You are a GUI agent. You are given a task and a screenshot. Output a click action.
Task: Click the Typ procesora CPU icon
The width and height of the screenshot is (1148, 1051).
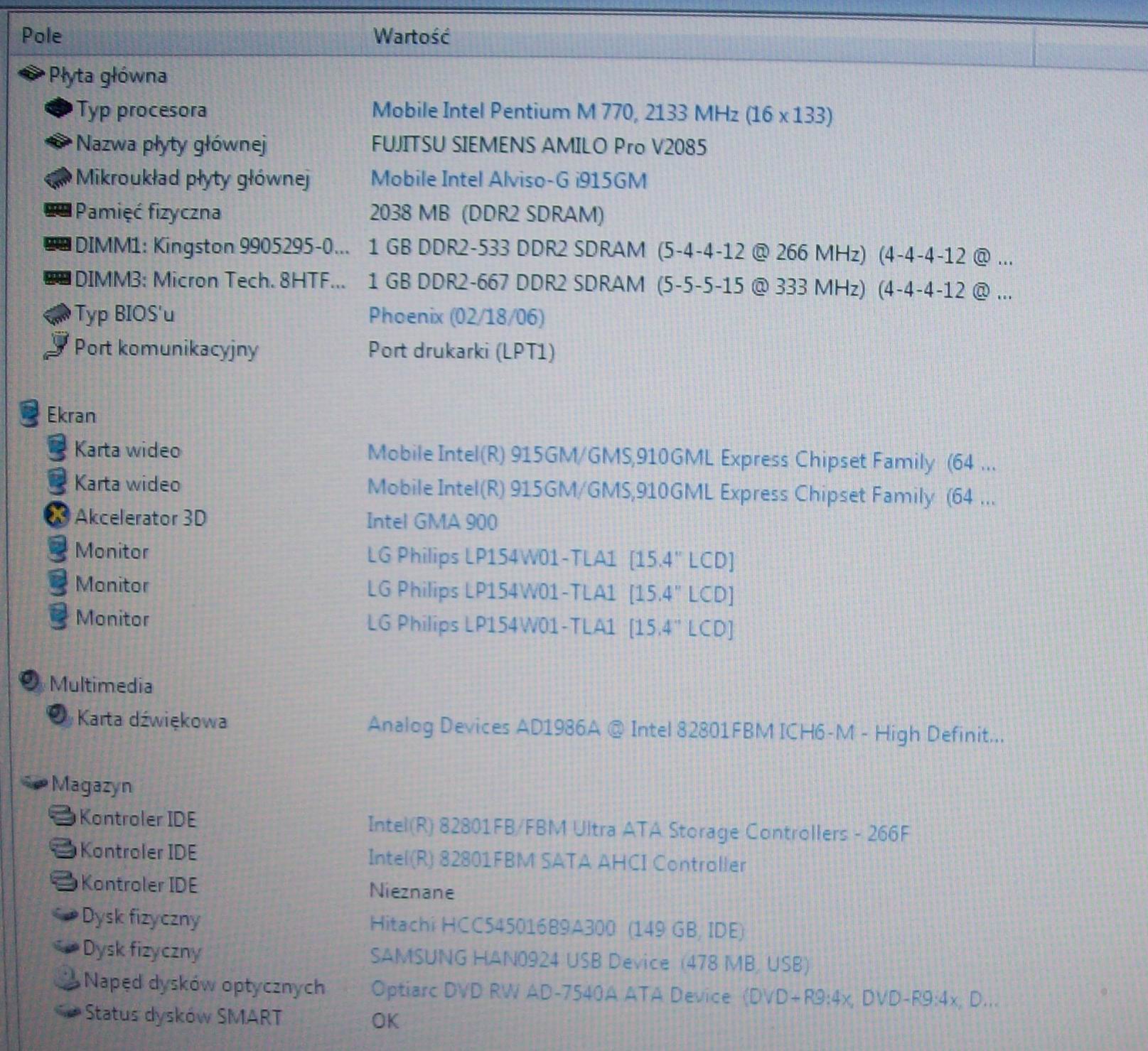coord(58,109)
